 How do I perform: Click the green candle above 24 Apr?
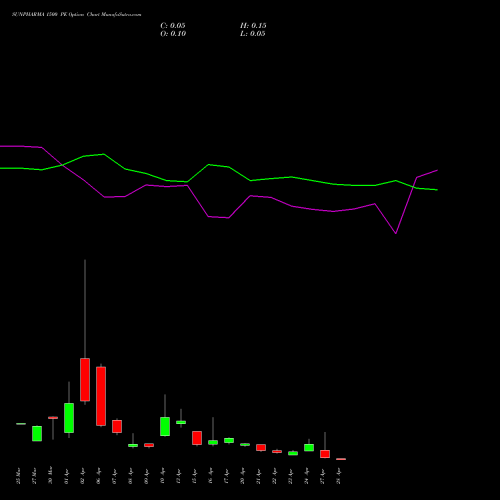pos(309,448)
